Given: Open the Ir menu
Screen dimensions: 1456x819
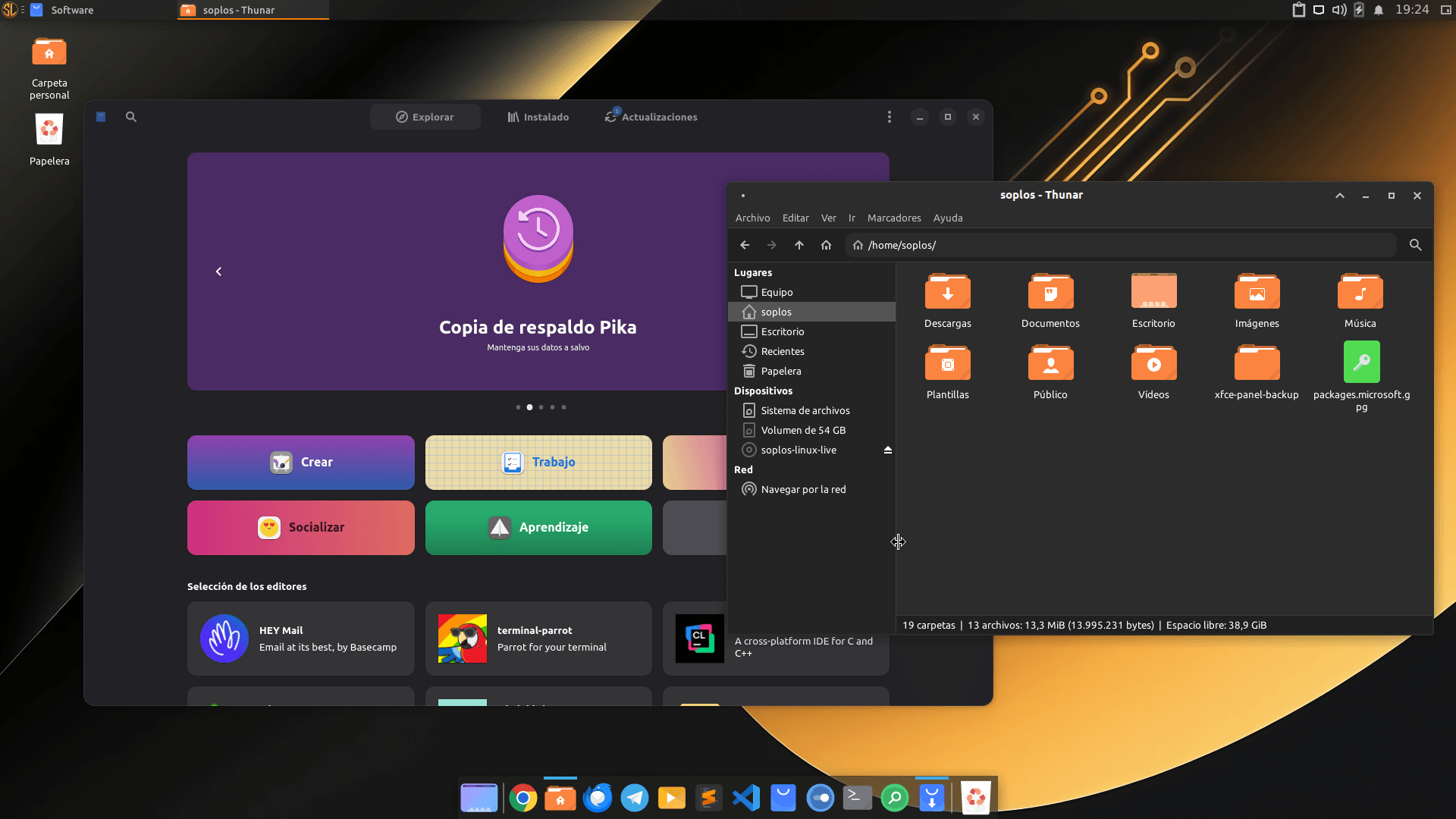Looking at the screenshot, I should point(852,218).
